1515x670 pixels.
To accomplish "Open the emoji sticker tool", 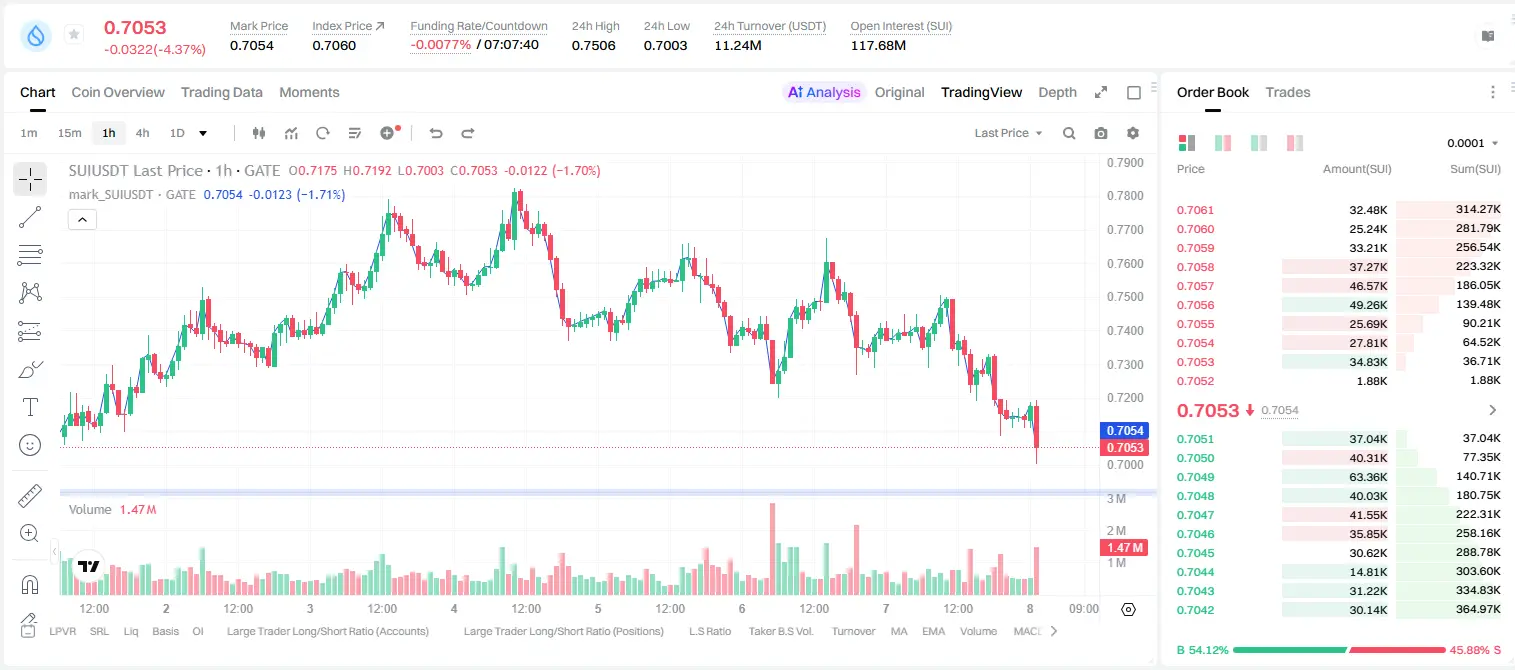I will click(x=30, y=445).
